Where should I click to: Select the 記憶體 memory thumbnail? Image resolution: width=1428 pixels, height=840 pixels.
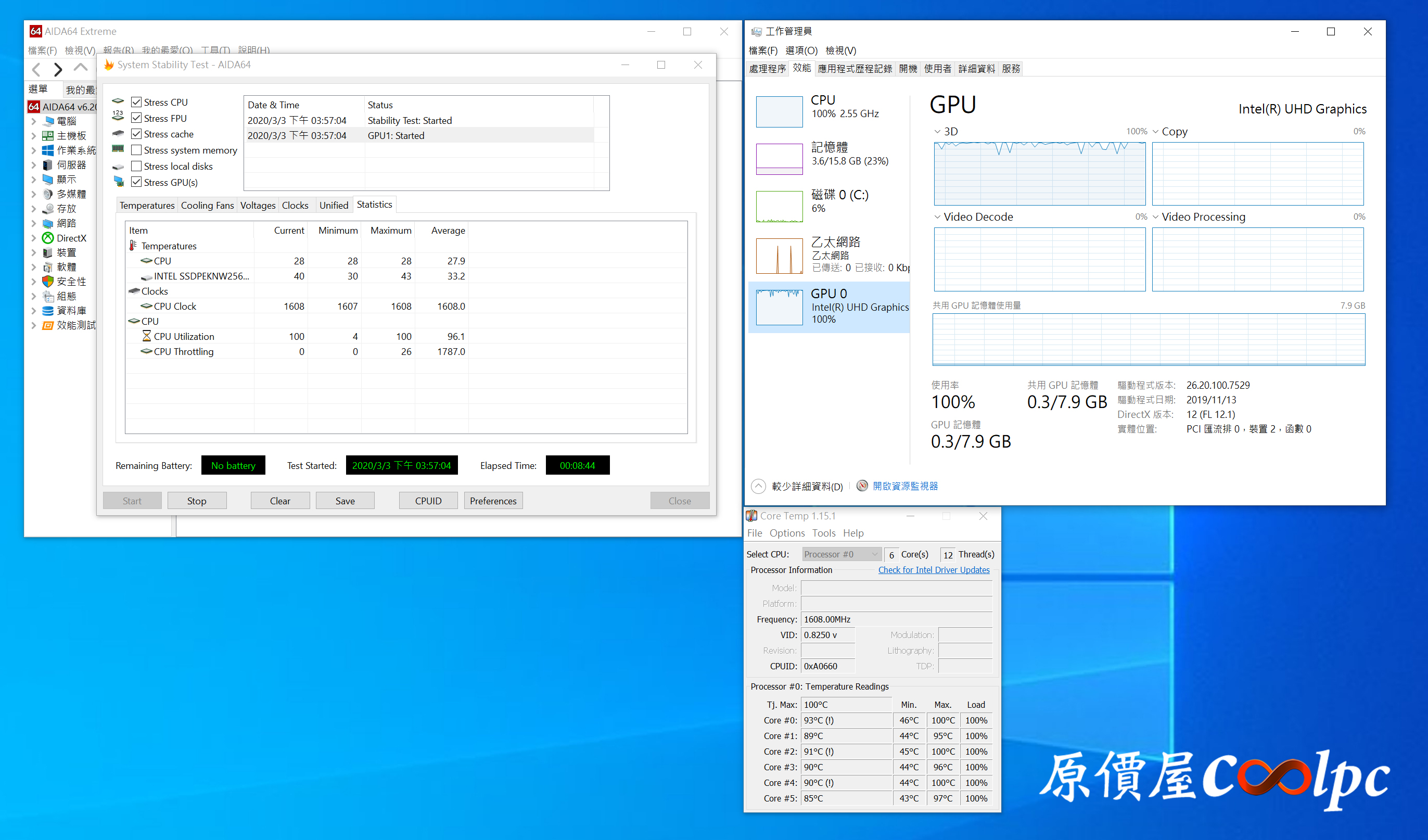(x=779, y=159)
